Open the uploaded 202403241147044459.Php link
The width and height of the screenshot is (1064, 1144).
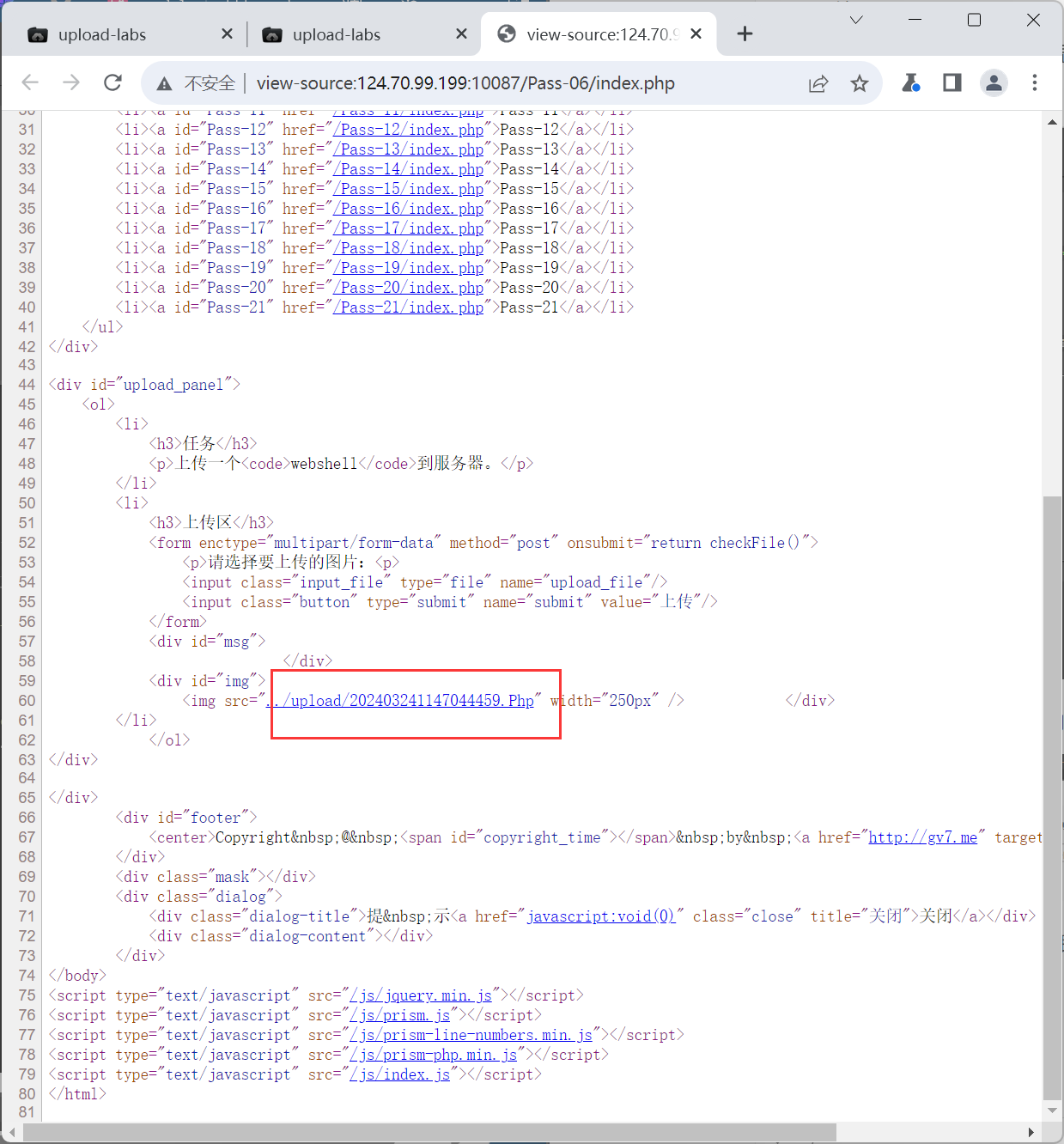404,701
